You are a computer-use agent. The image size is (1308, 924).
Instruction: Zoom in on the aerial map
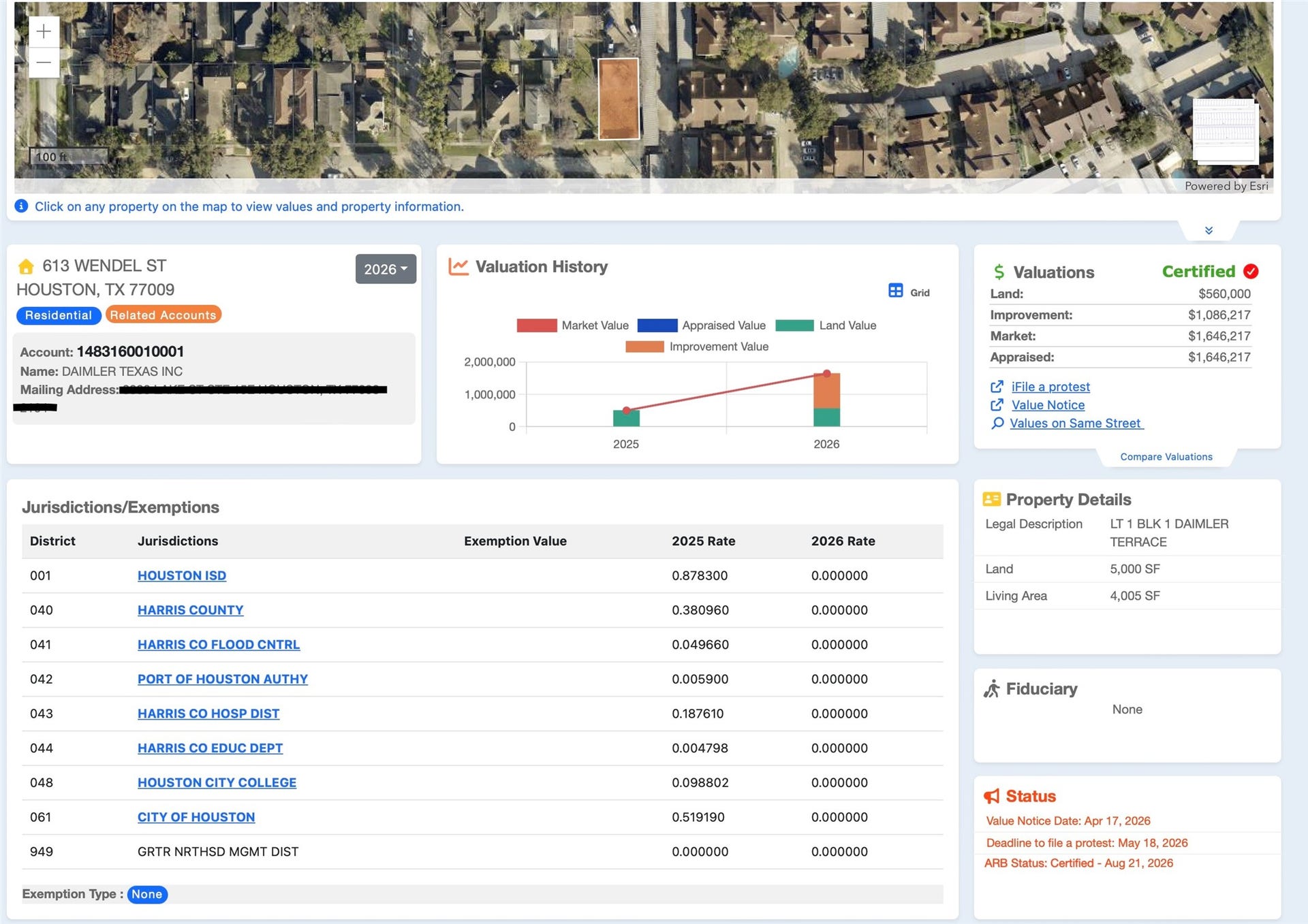pos(44,32)
